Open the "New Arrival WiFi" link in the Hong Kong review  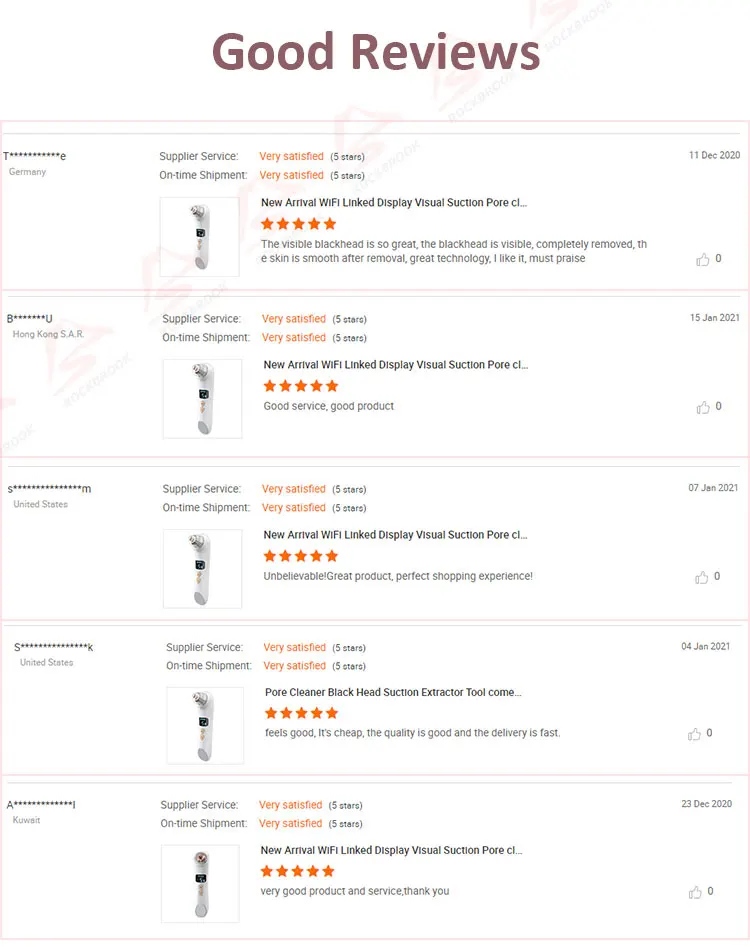(396, 365)
